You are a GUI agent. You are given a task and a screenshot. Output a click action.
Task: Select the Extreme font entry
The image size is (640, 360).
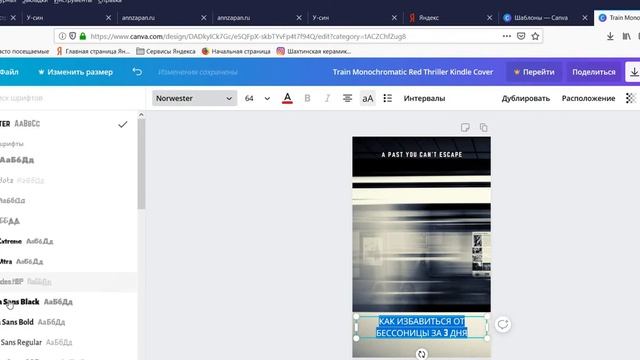click(x=27, y=241)
